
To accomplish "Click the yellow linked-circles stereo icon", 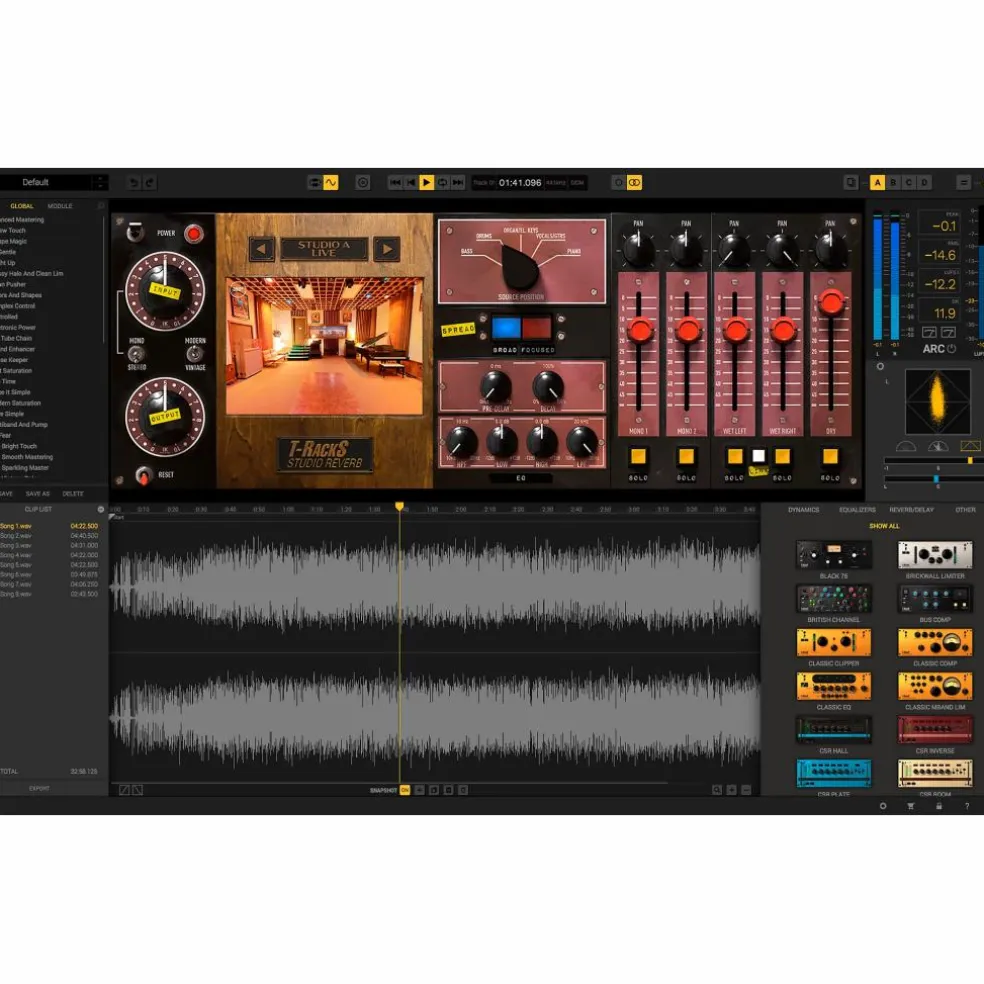I will tap(634, 183).
